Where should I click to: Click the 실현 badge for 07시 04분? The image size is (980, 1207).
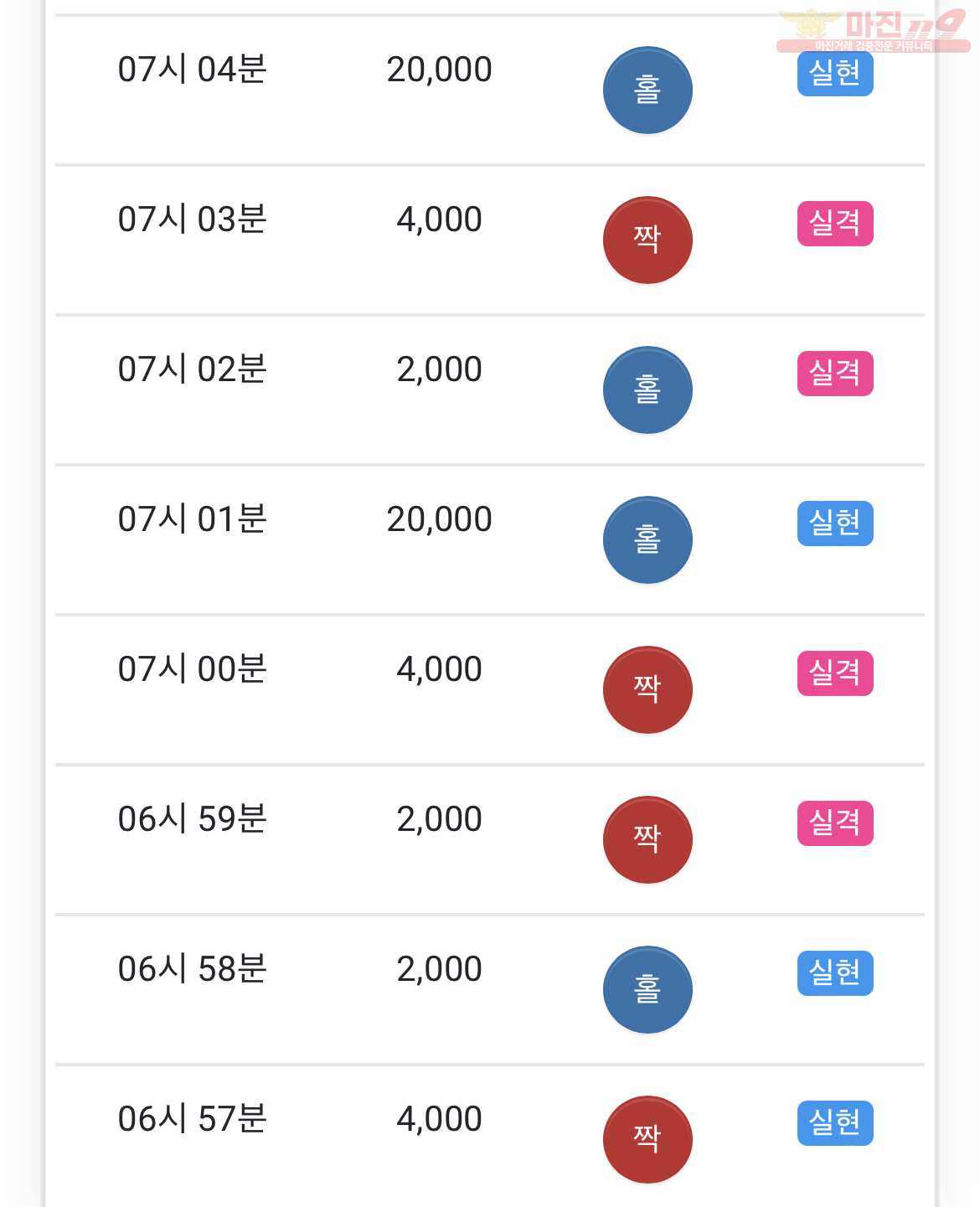coord(835,74)
